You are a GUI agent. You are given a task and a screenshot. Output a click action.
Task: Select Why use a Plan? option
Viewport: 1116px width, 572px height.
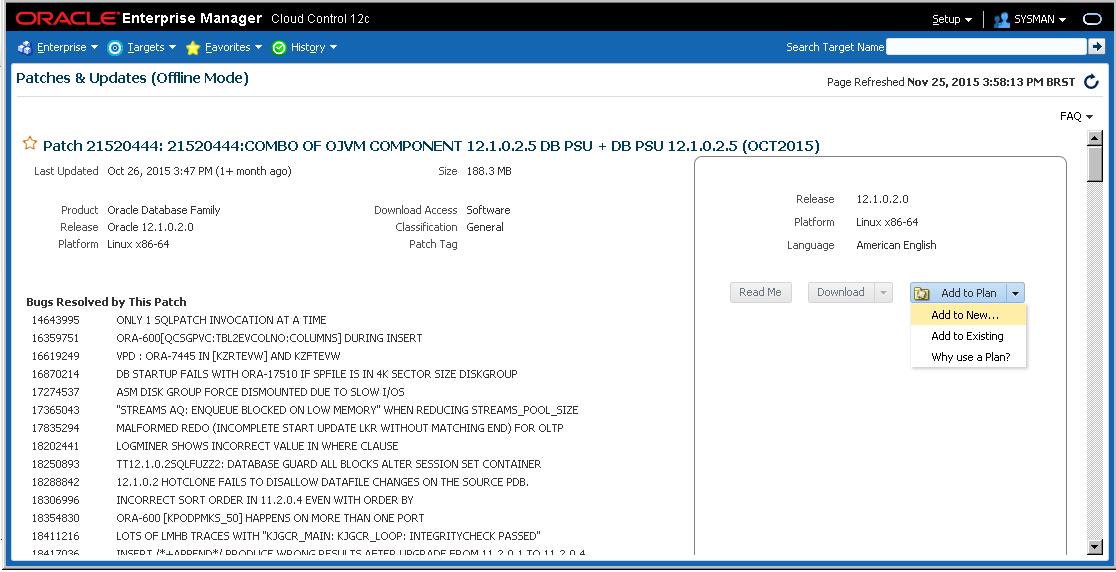(x=968, y=357)
